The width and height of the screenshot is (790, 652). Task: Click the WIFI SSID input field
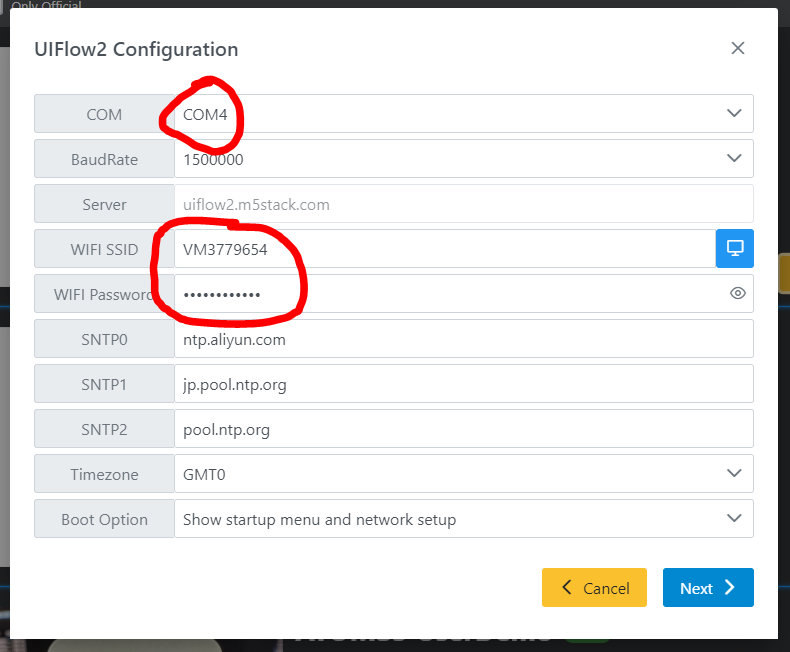(x=444, y=249)
